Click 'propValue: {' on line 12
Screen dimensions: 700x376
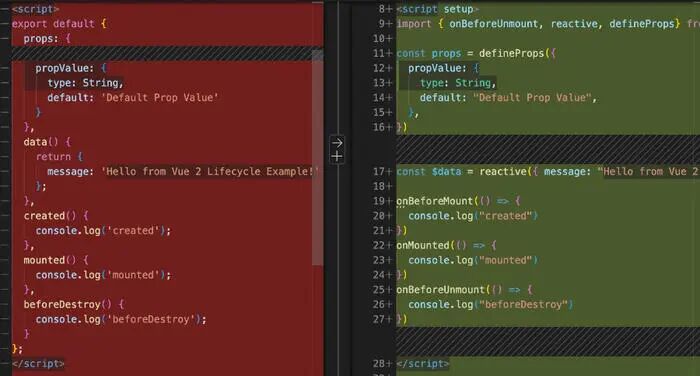[443, 68]
